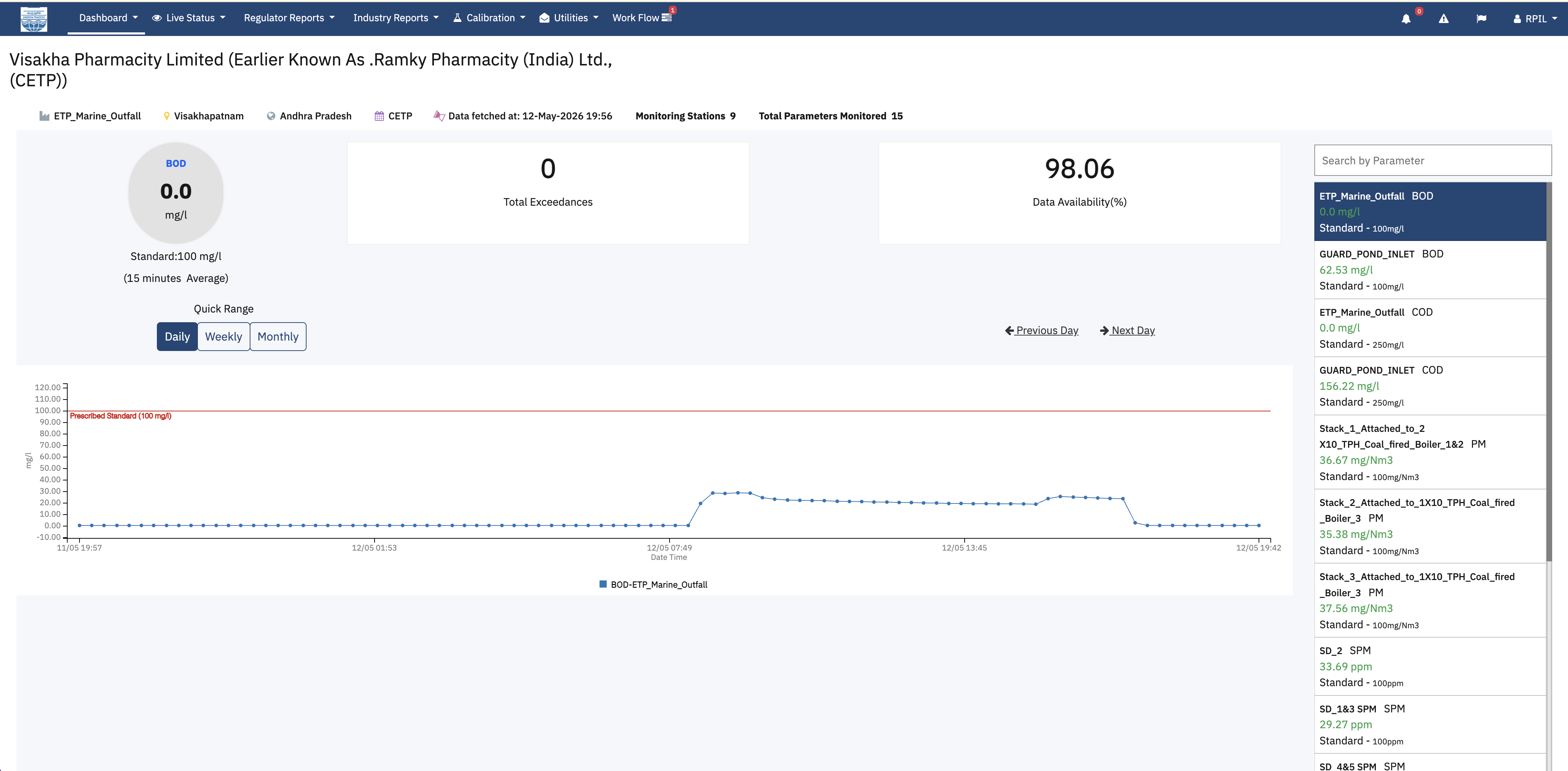
Task: Click the notification count badge on bell
Action: (1419, 11)
